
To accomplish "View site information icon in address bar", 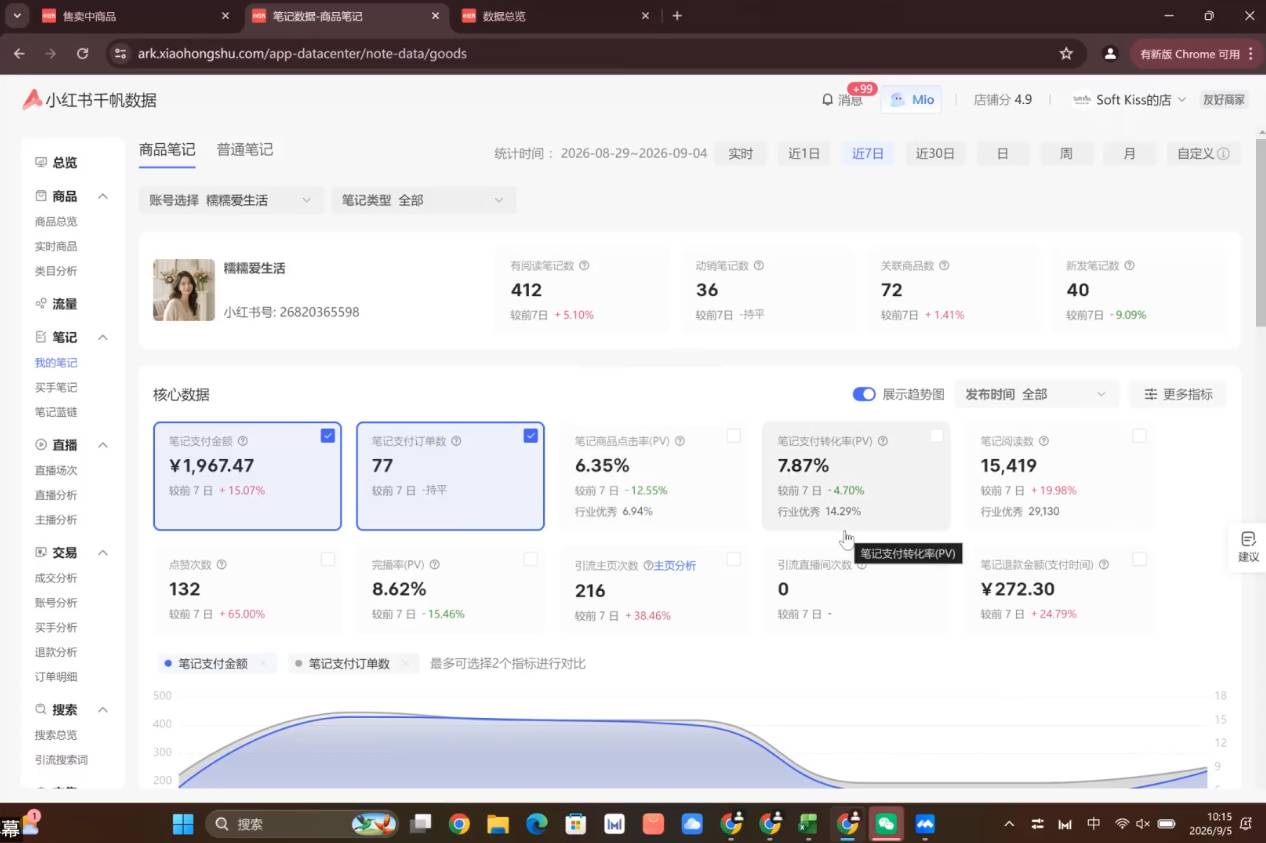I will [120, 53].
